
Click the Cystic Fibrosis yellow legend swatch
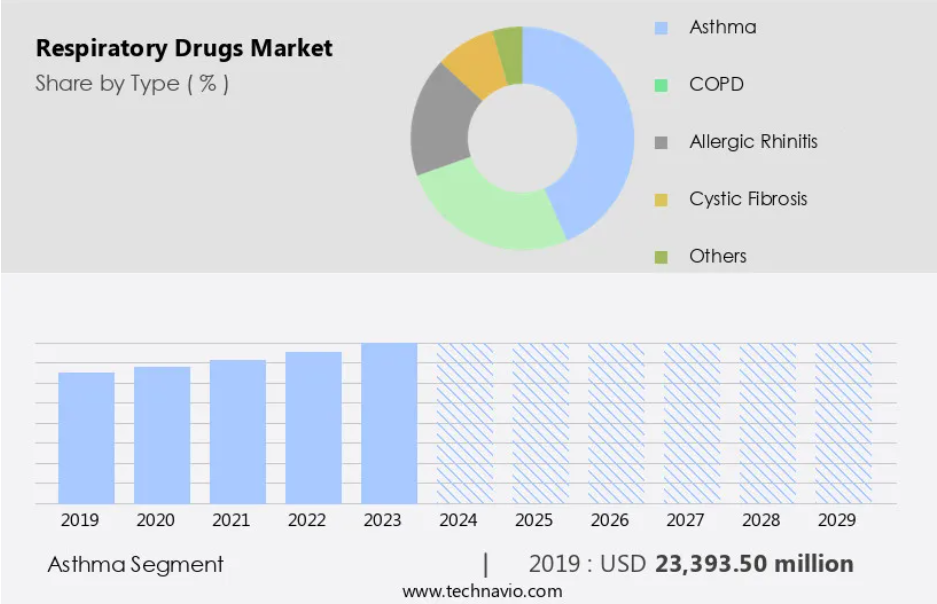[661, 199]
